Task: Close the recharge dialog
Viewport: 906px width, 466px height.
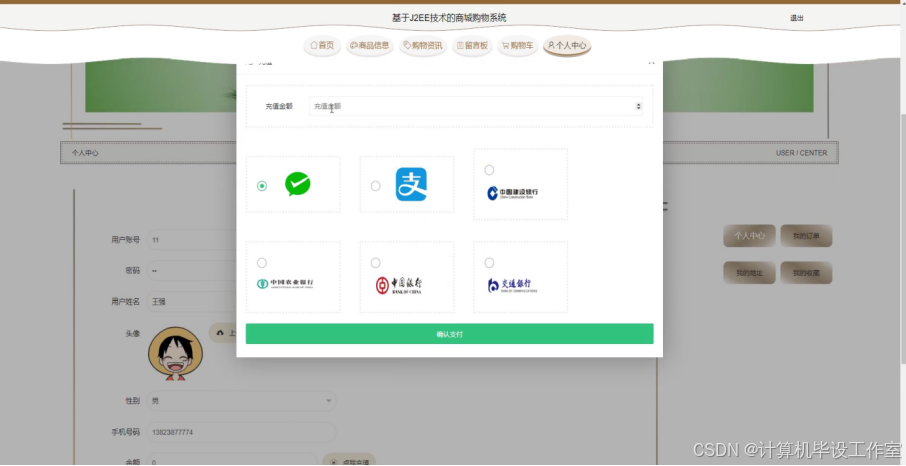Action: coord(651,62)
